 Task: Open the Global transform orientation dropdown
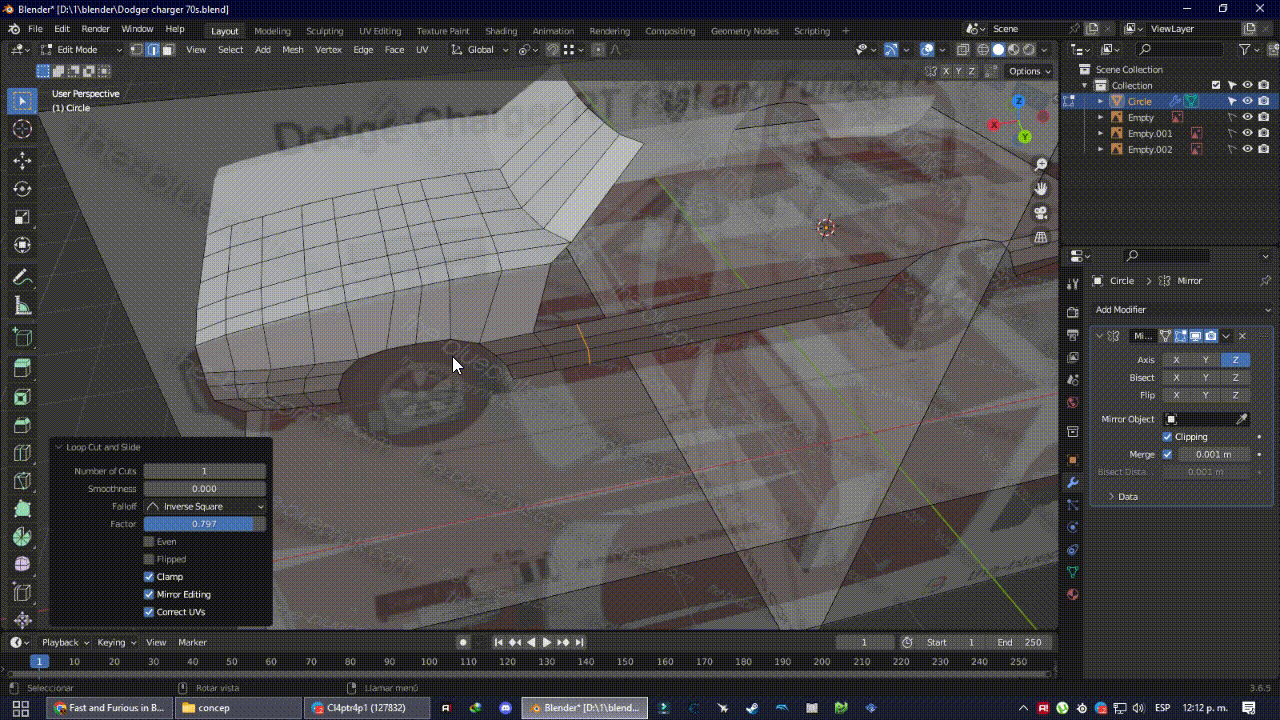click(480, 49)
